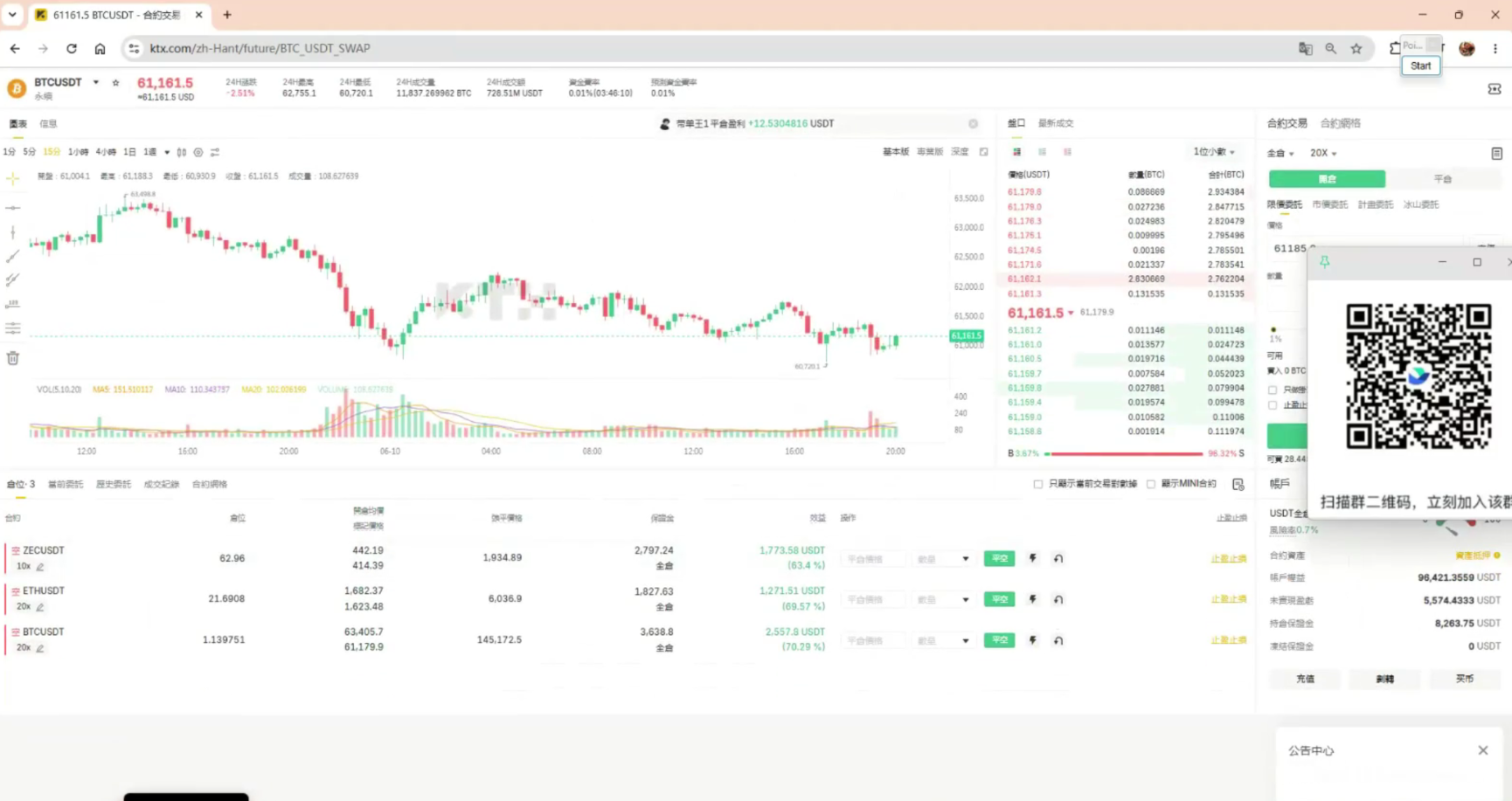Show combined buy and sell order book view

pos(1016,152)
